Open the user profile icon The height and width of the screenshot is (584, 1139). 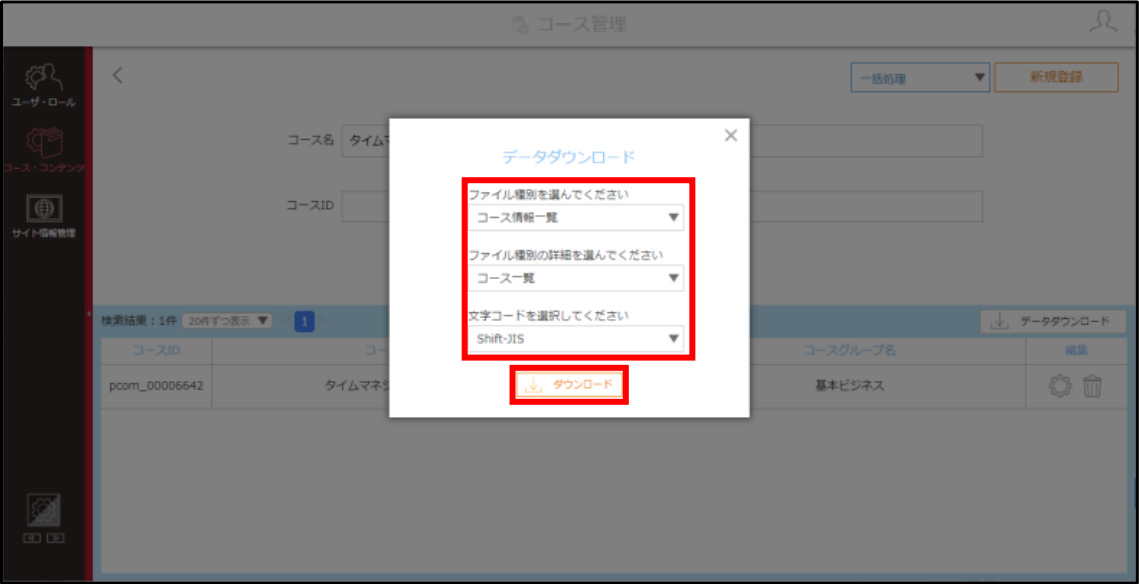click(1103, 23)
